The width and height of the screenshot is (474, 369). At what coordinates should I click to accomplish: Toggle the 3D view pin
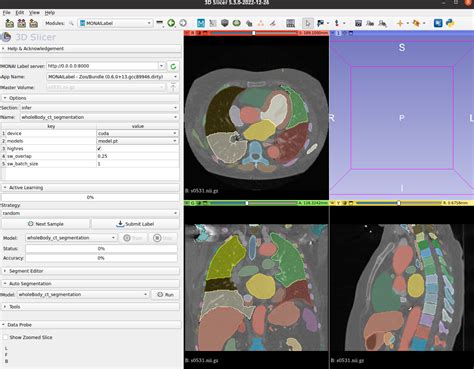click(332, 33)
